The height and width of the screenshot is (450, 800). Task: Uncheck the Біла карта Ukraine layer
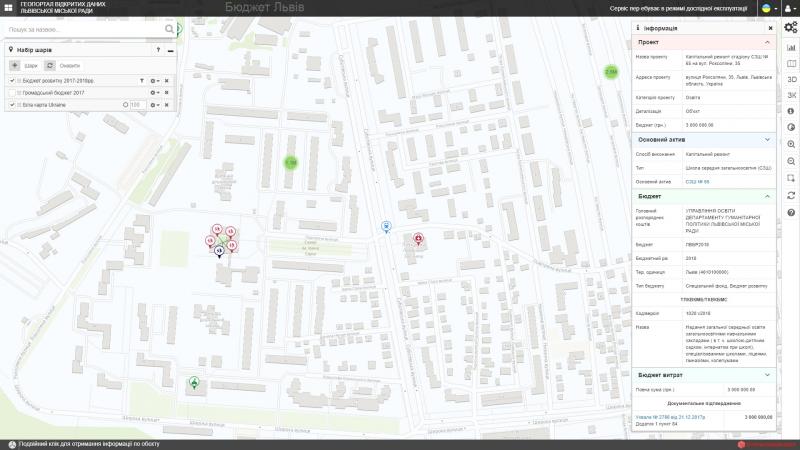12,105
